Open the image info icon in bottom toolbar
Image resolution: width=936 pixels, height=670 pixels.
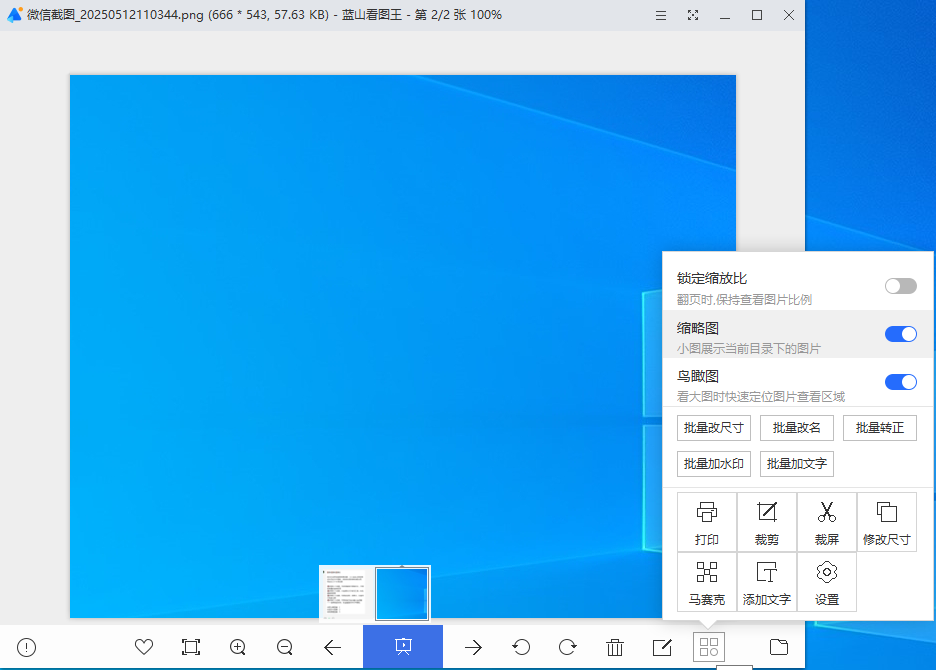point(26,647)
